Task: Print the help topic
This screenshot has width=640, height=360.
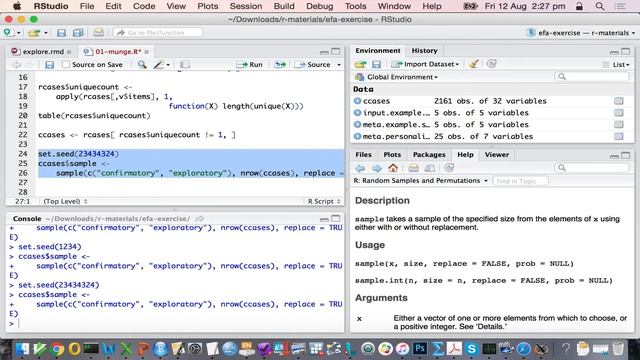Action: point(413,168)
